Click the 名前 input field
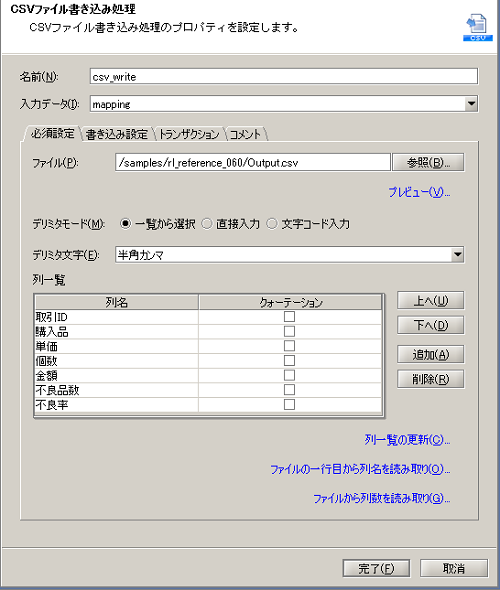500x590 pixels. point(284,76)
